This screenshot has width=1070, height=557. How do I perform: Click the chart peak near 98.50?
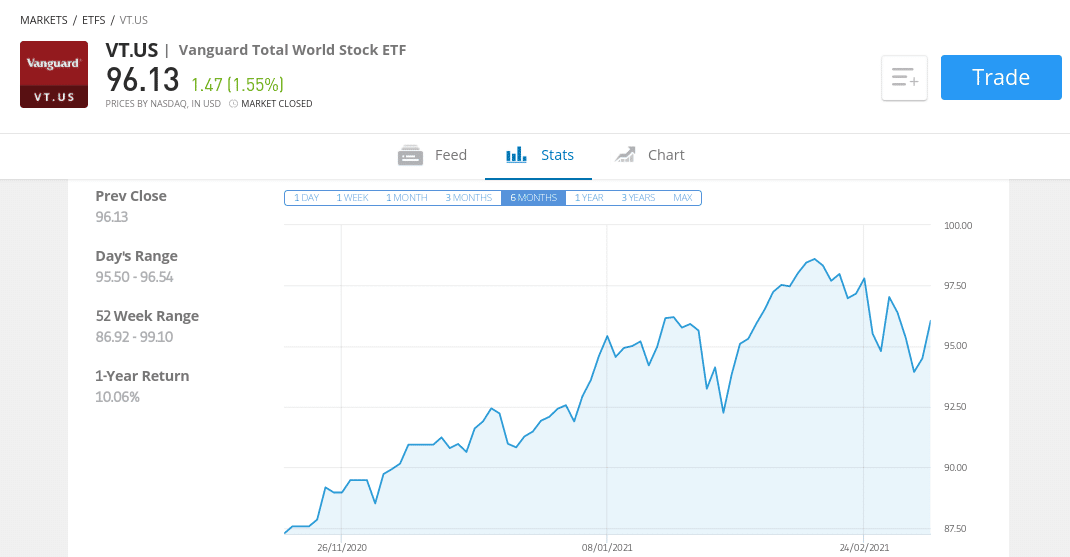point(814,259)
